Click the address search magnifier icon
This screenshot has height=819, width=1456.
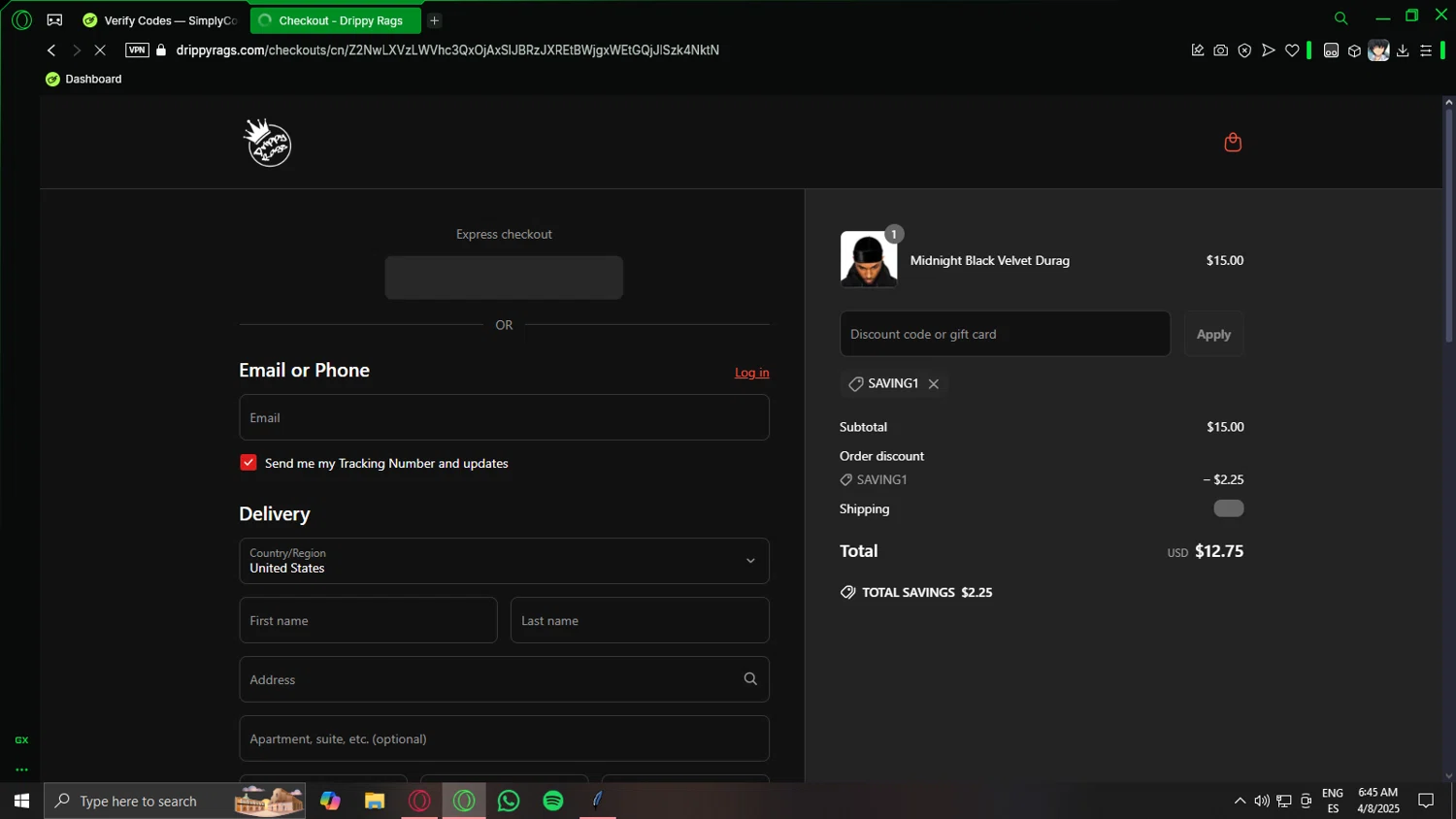click(750, 679)
